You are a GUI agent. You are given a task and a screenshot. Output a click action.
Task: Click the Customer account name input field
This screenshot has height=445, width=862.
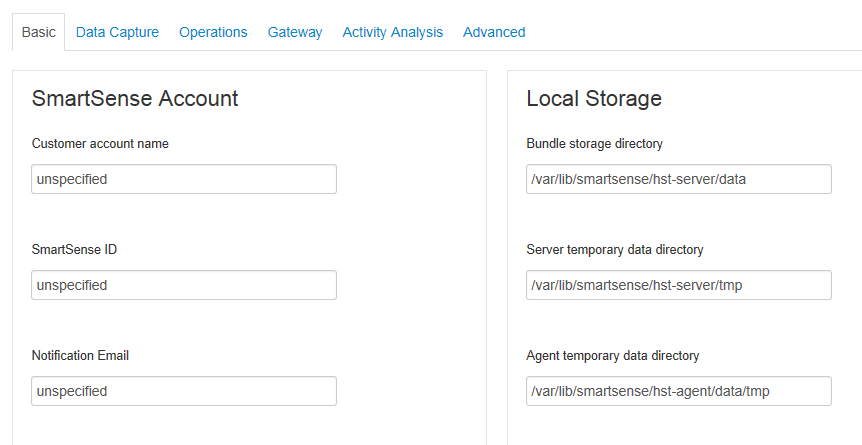tap(184, 179)
